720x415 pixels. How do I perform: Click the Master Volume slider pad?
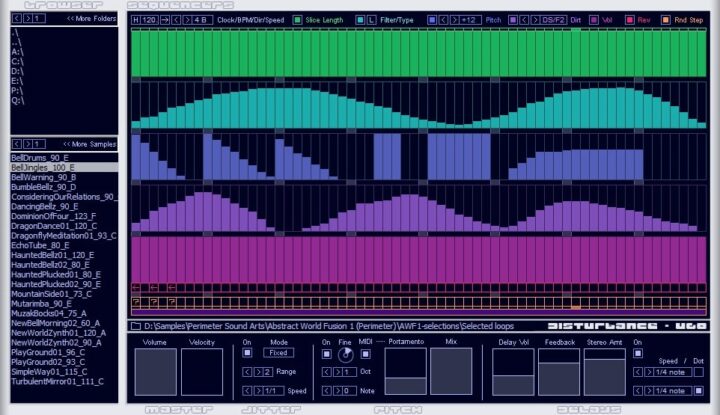click(155, 371)
